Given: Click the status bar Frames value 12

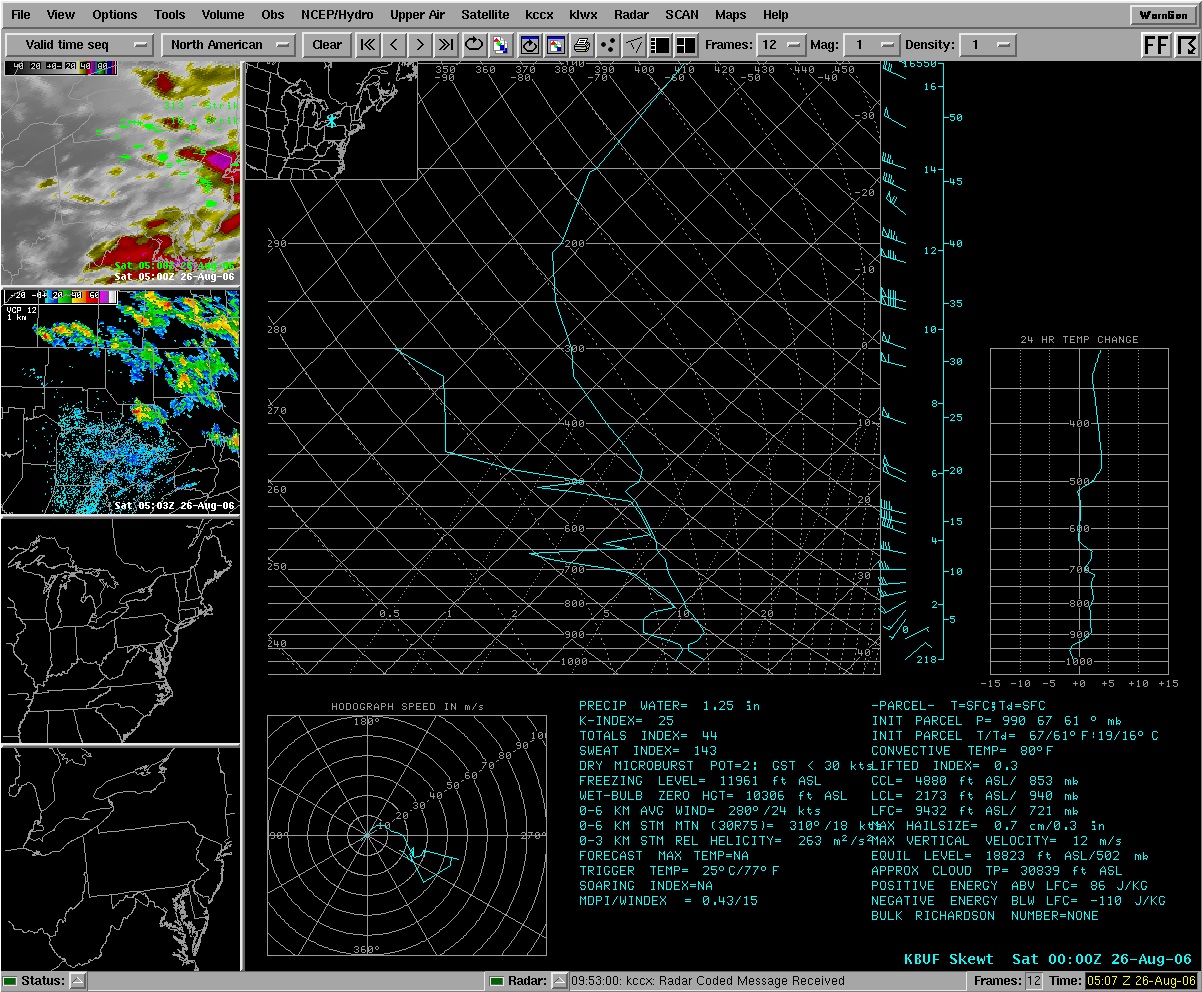Looking at the screenshot, I should tap(1033, 981).
